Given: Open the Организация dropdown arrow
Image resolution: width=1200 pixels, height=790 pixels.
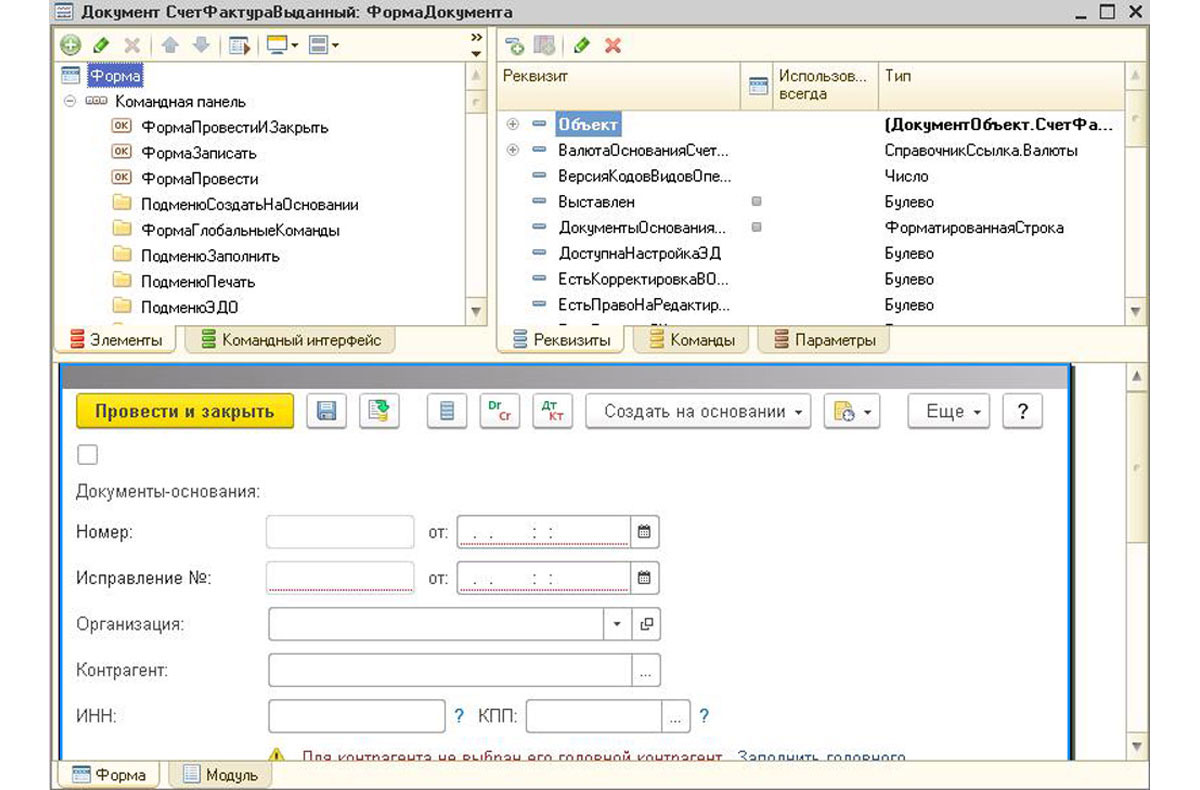Looking at the screenshot, I should pyautogui.click(x=617, y=624).
